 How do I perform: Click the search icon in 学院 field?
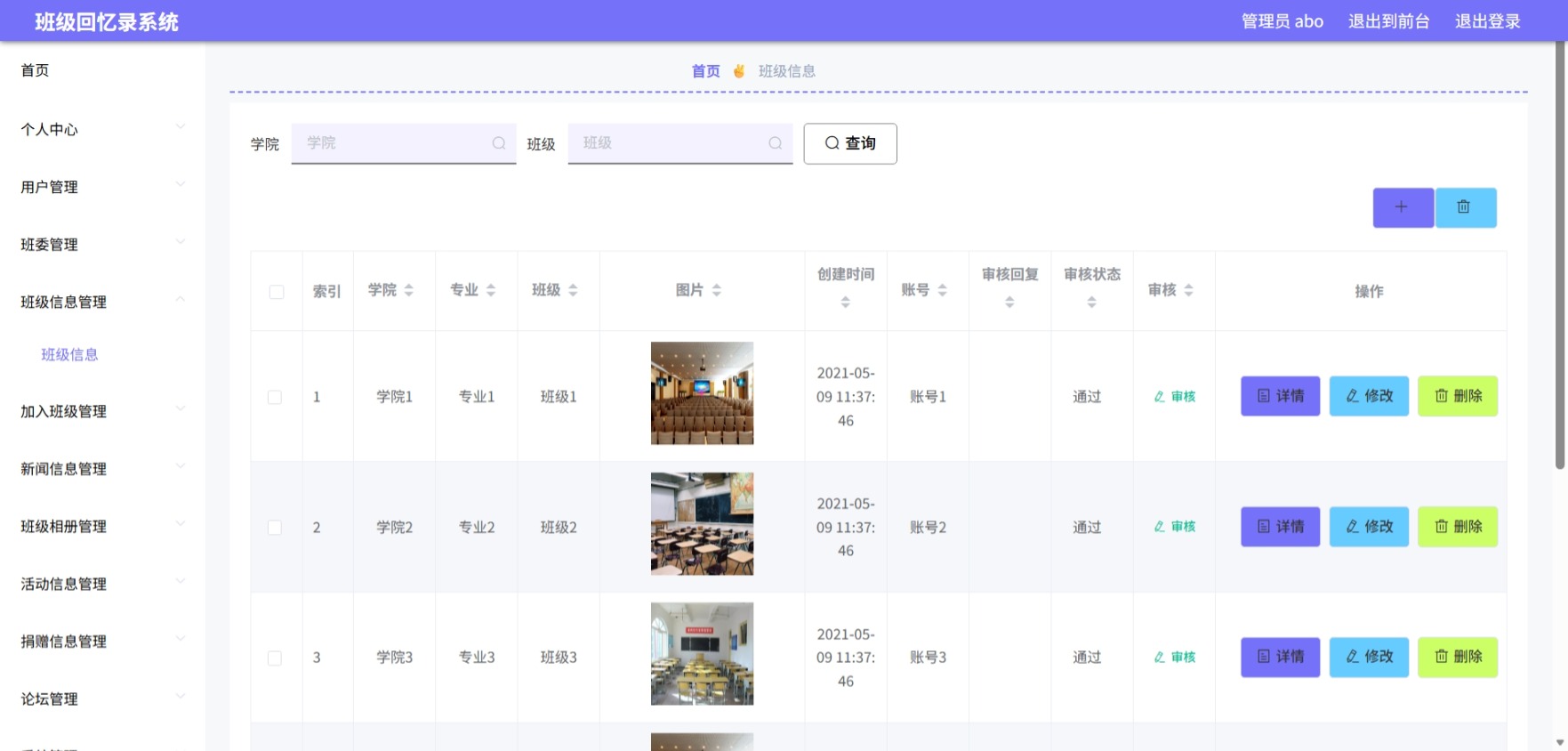coord(499,143)
